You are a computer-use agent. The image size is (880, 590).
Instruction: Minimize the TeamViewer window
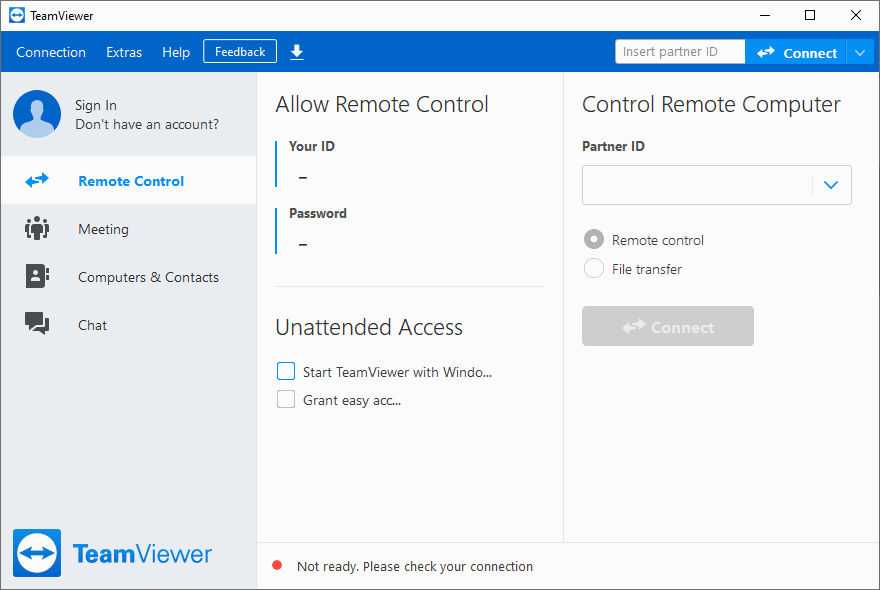(x=765, y=15)
